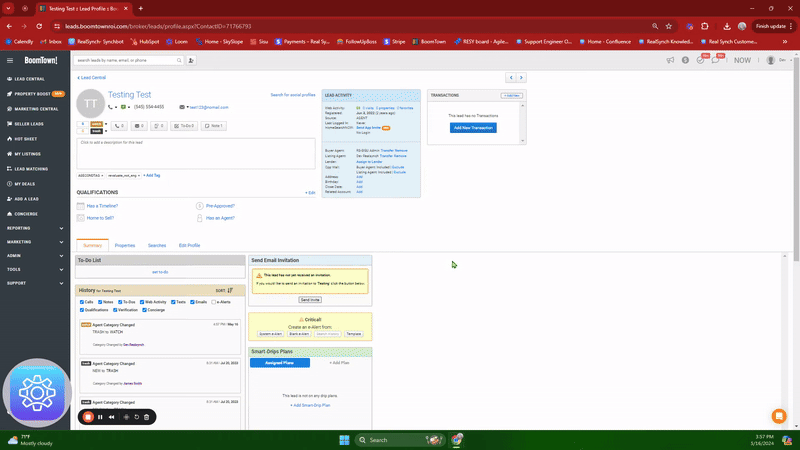This screenshot has height=450, width=800.
Task: Go to the previous lead arrow
Action: [x=511, y=77]
